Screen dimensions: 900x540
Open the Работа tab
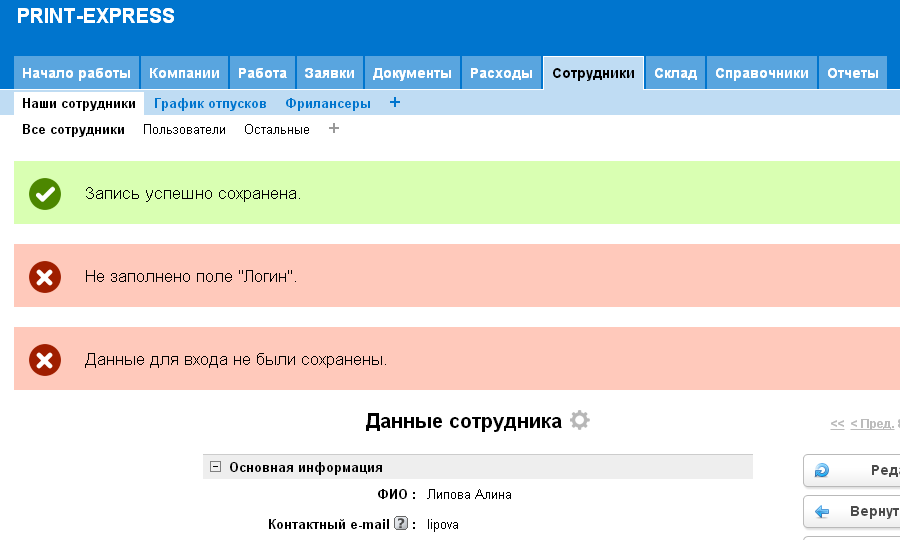coord(262,73)
